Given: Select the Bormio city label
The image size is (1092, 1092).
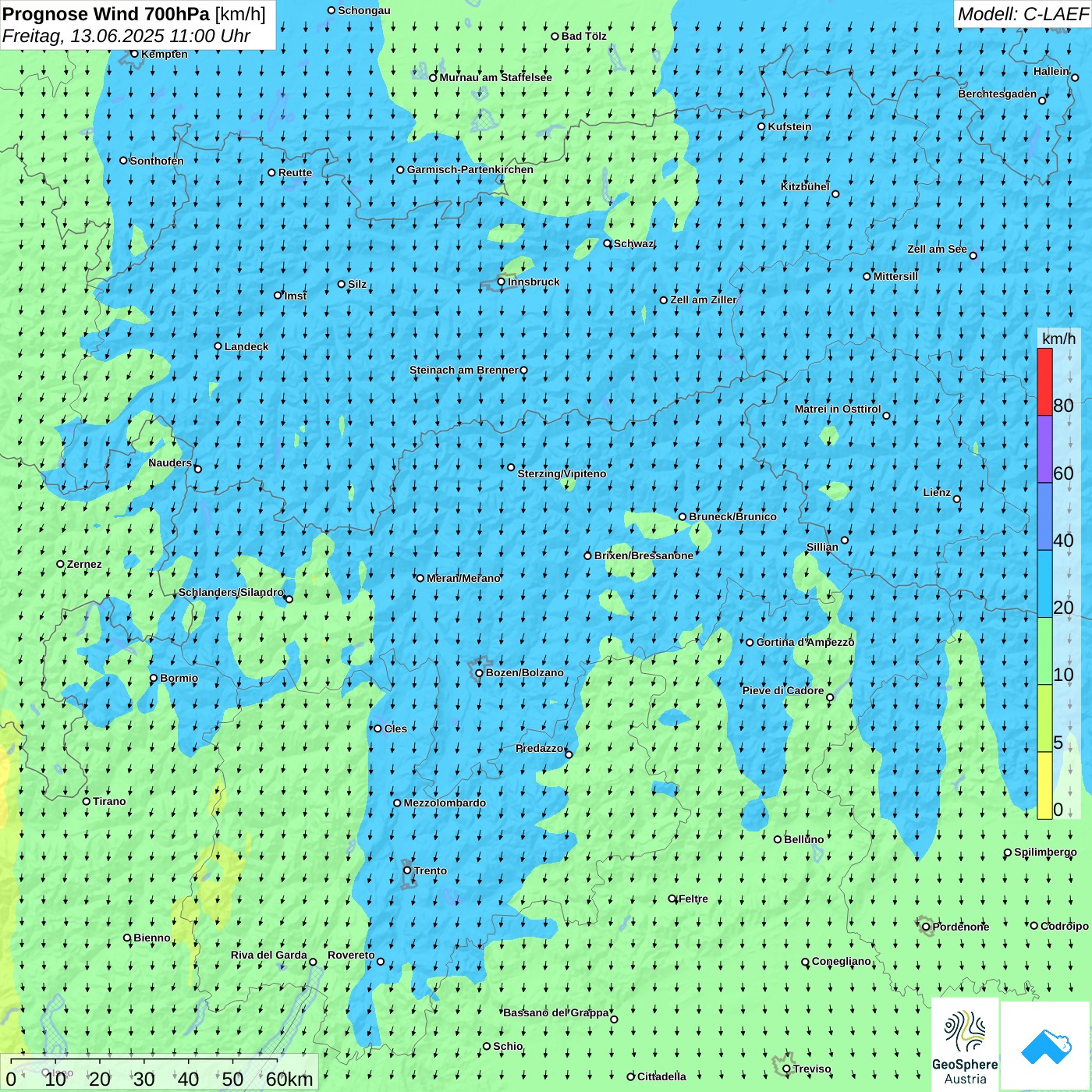Looking at the screenshot, I should [179, 678].
